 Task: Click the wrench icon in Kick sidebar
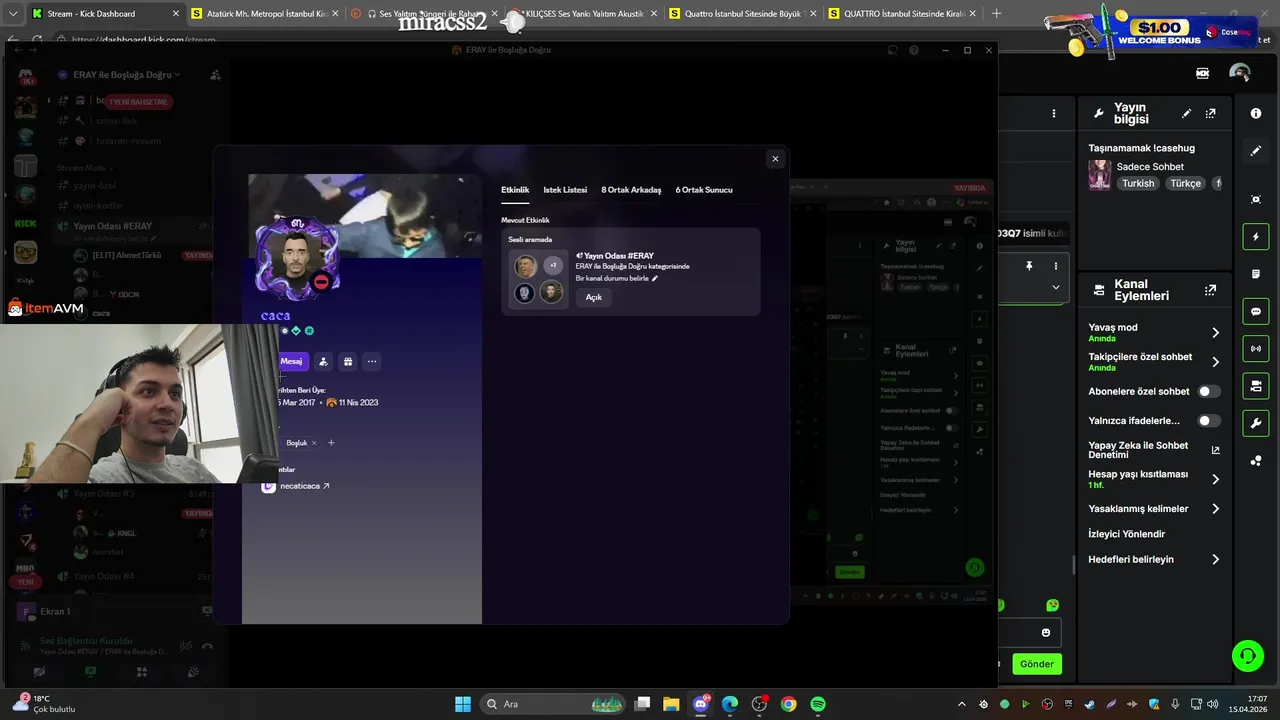(1256, 424)
